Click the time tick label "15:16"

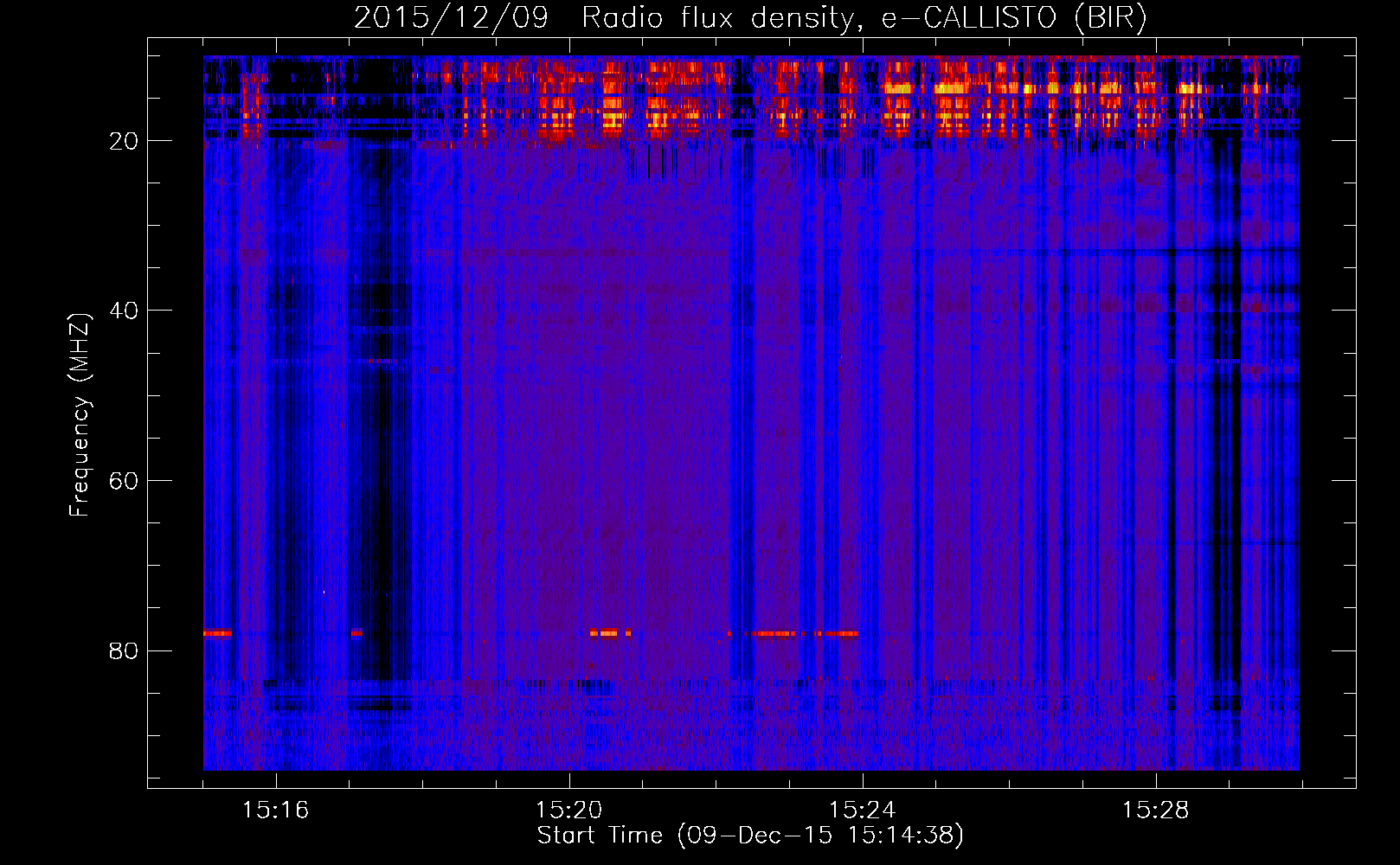[275, 811]
